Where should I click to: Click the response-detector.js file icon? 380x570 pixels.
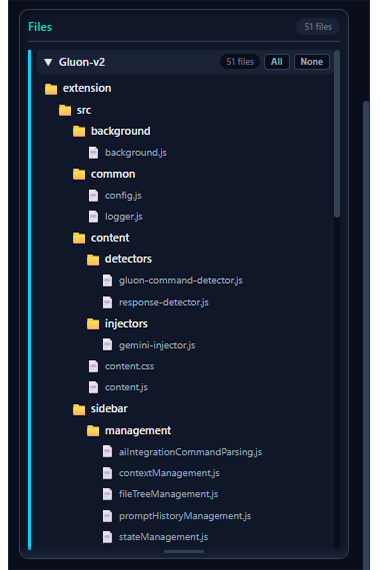click(x=107, y=302)
